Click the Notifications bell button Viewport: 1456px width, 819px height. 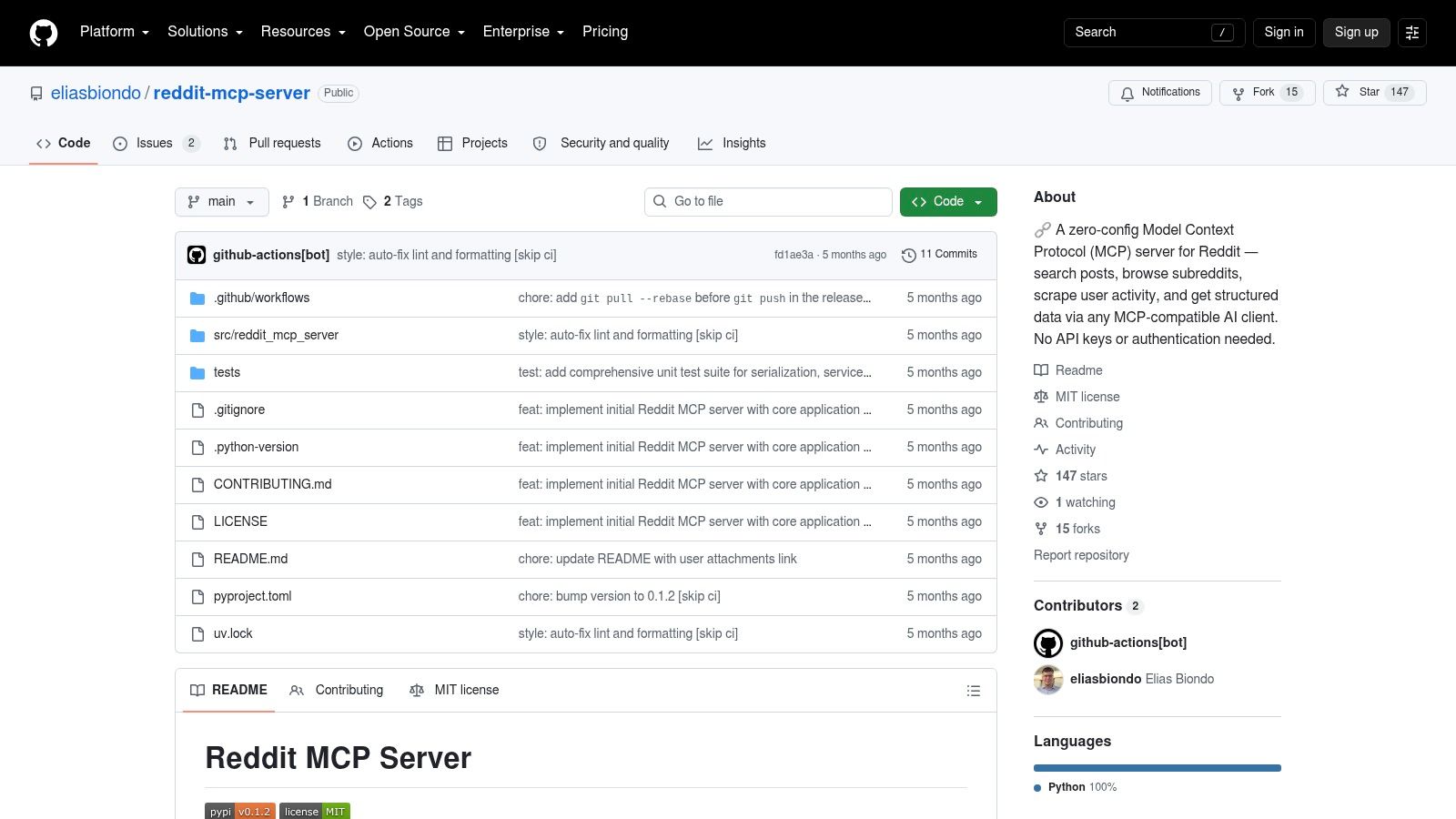1160,93
